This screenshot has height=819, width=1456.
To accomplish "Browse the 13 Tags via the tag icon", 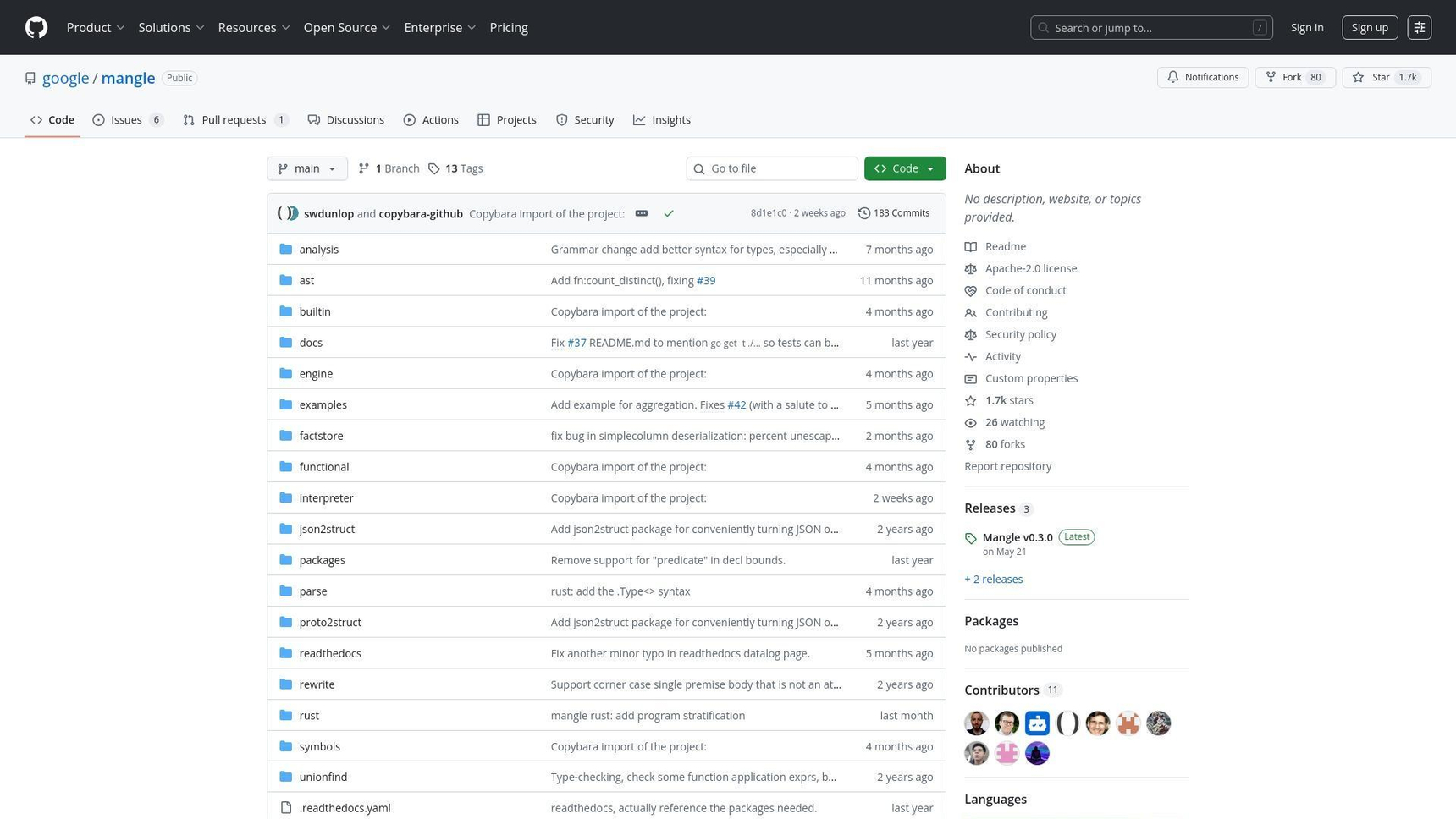I will coord(434,168).
